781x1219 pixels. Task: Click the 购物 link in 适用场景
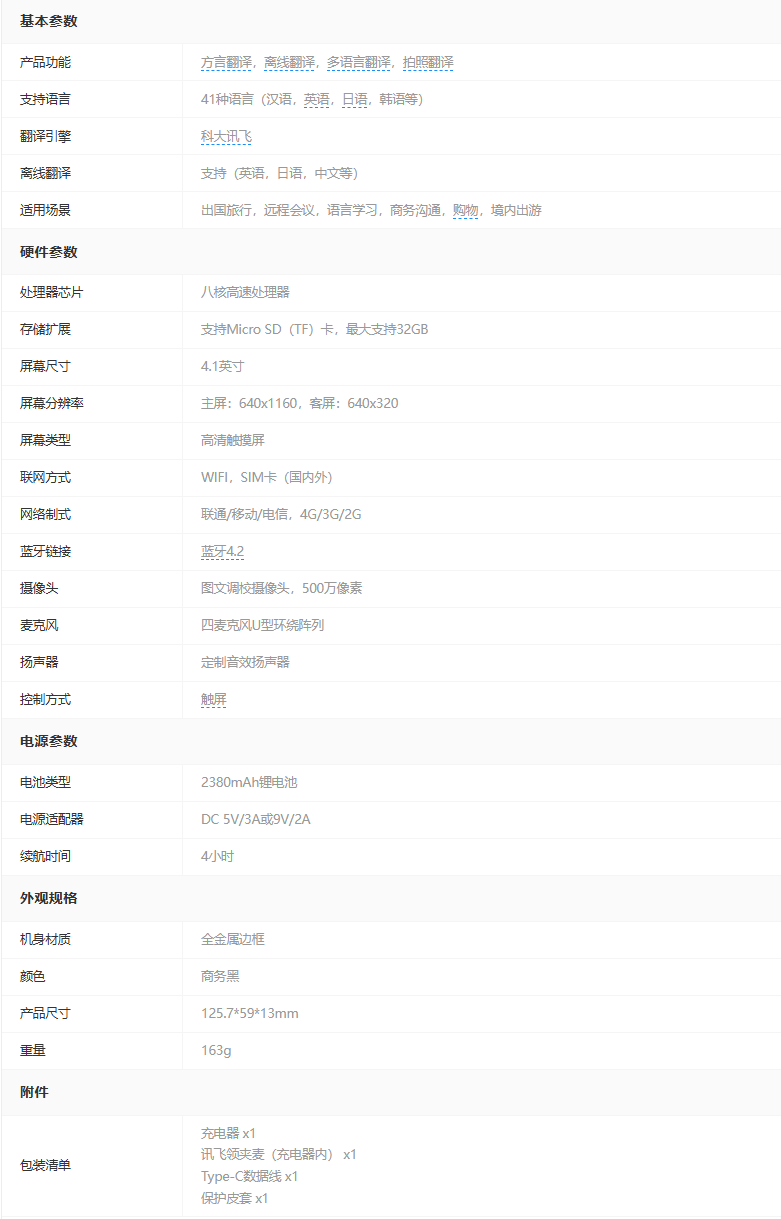click(465, 210)
